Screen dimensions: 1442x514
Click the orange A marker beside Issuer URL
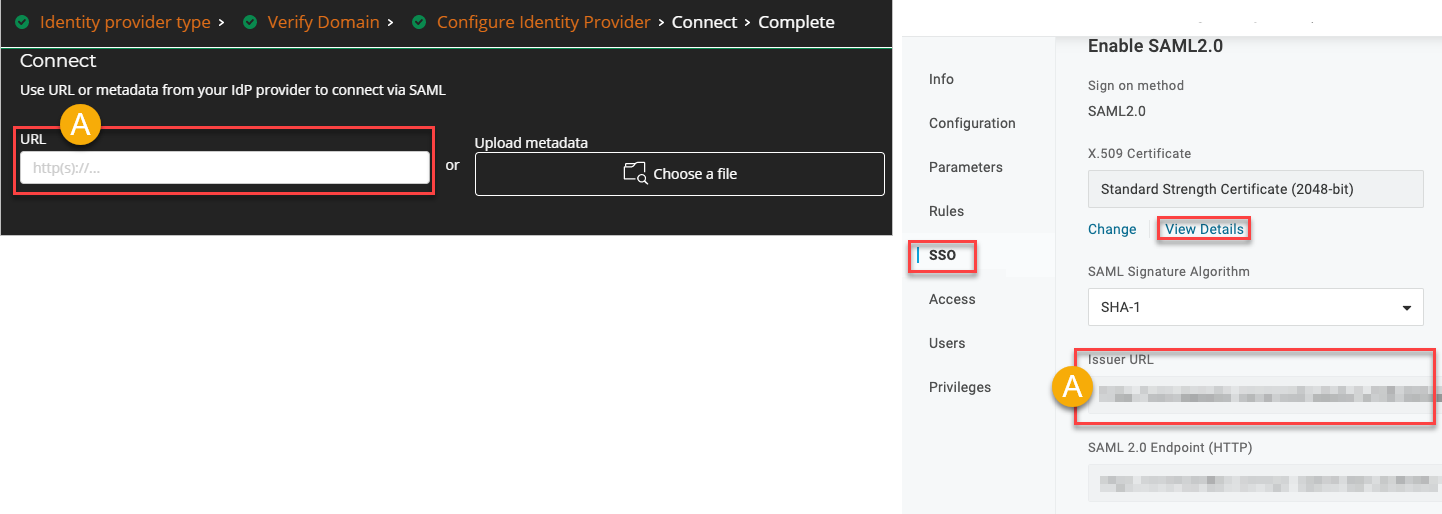pyautogui.click(x=1073, y=386)
